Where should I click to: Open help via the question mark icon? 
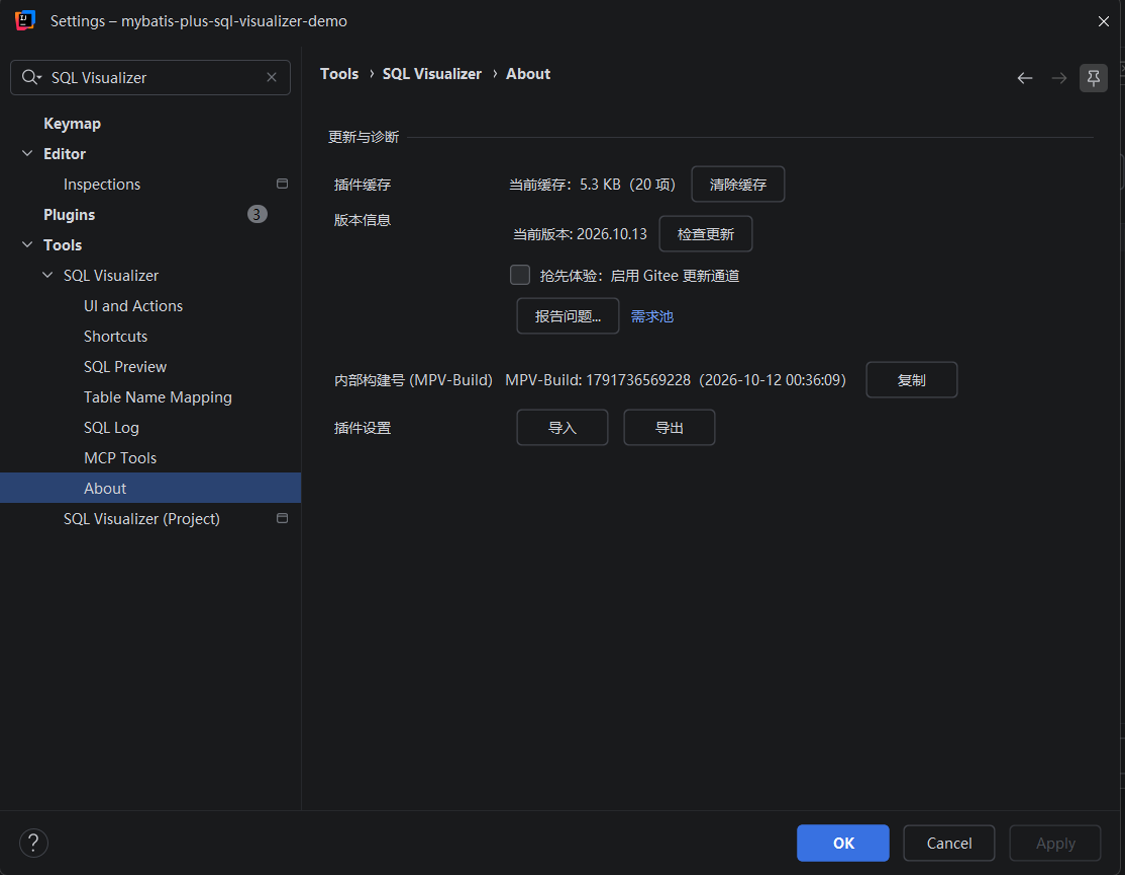pos(33,843)
